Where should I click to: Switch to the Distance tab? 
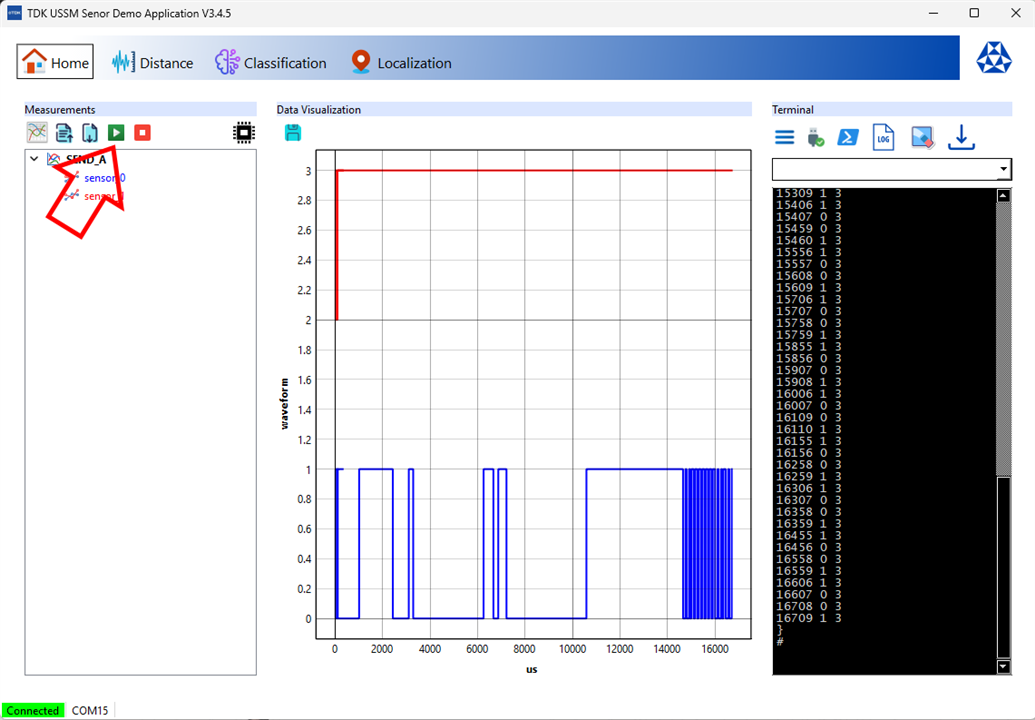point(153,63)
